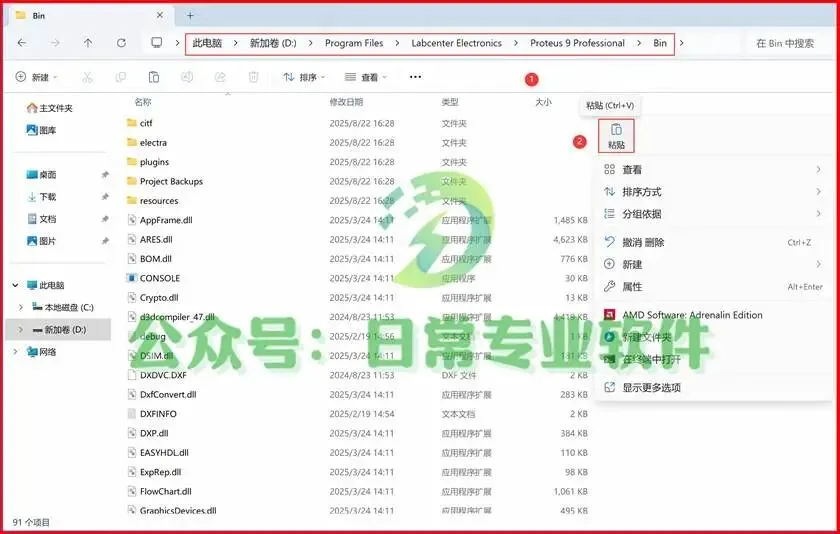
Task: Open 桌面 in the sidebar
Action: 41,175
